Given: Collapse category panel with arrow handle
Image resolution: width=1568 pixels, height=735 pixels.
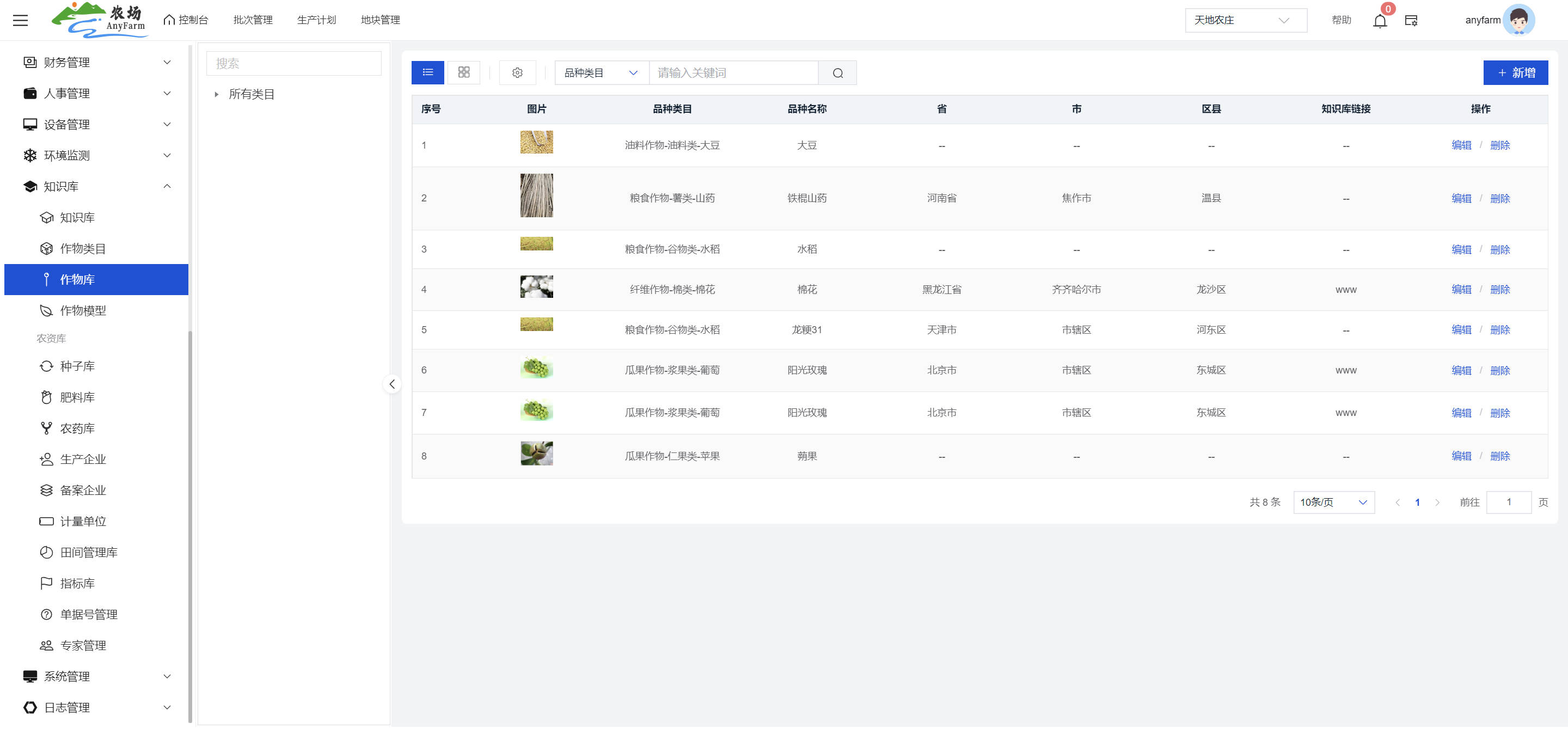Looking at the screenshot, I should pyautogui.click(x=392, y=384).
